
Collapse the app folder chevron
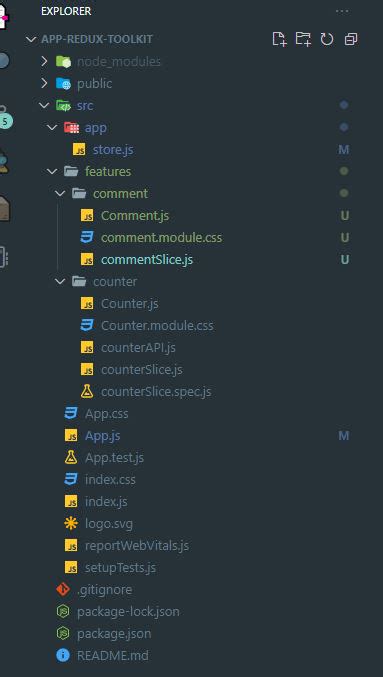click(52, 127)
